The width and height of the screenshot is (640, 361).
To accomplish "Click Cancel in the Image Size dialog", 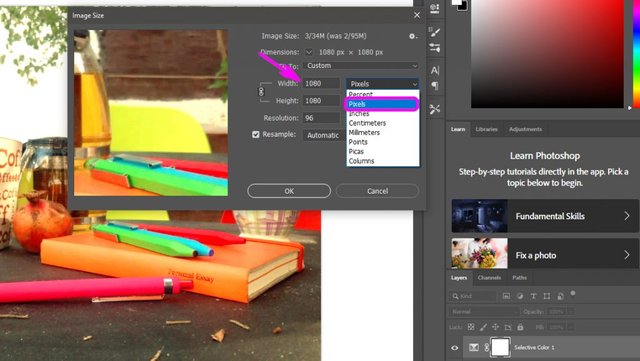I will coord(378,191).
